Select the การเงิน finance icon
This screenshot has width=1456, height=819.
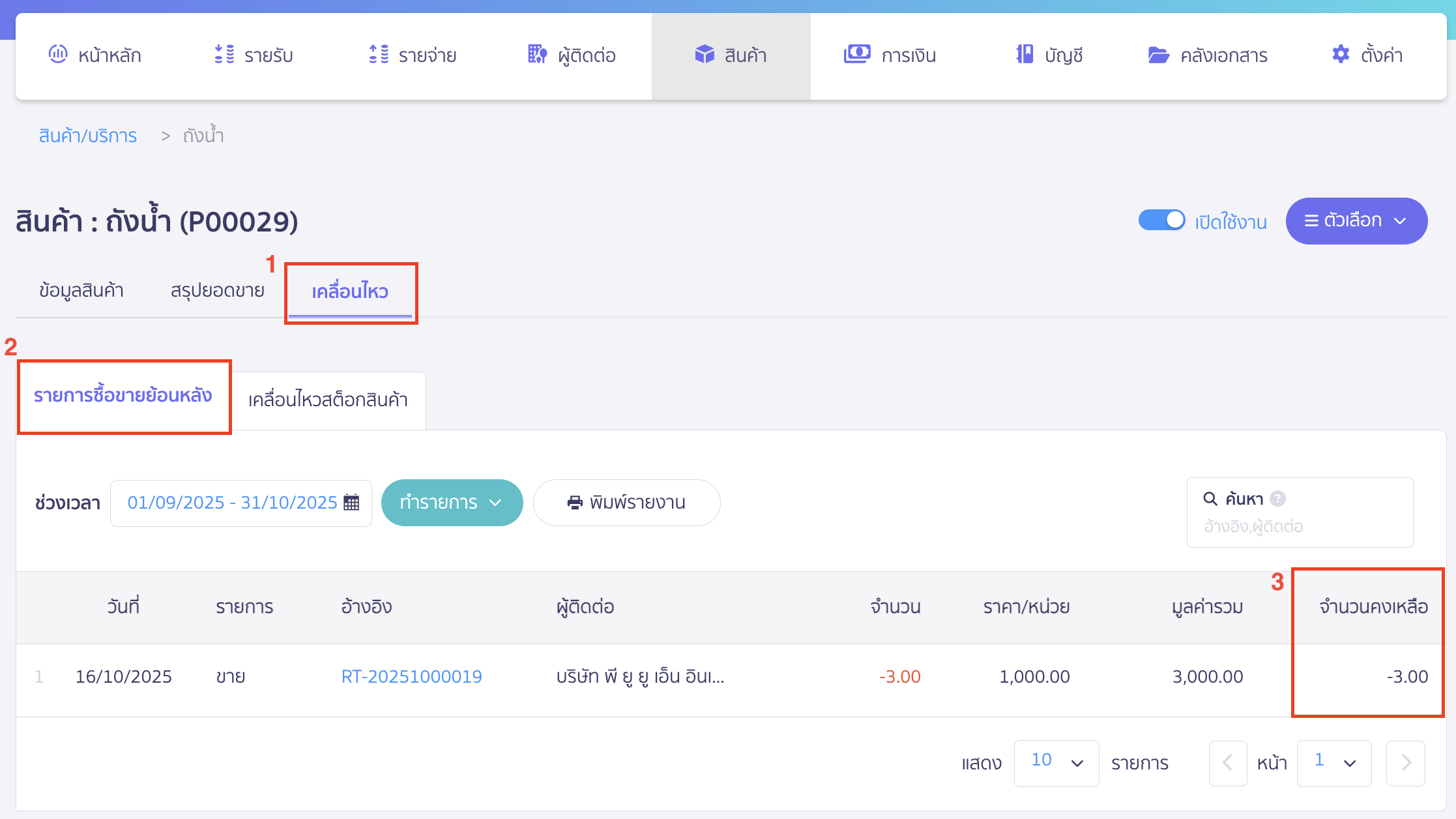pos(857,55)
